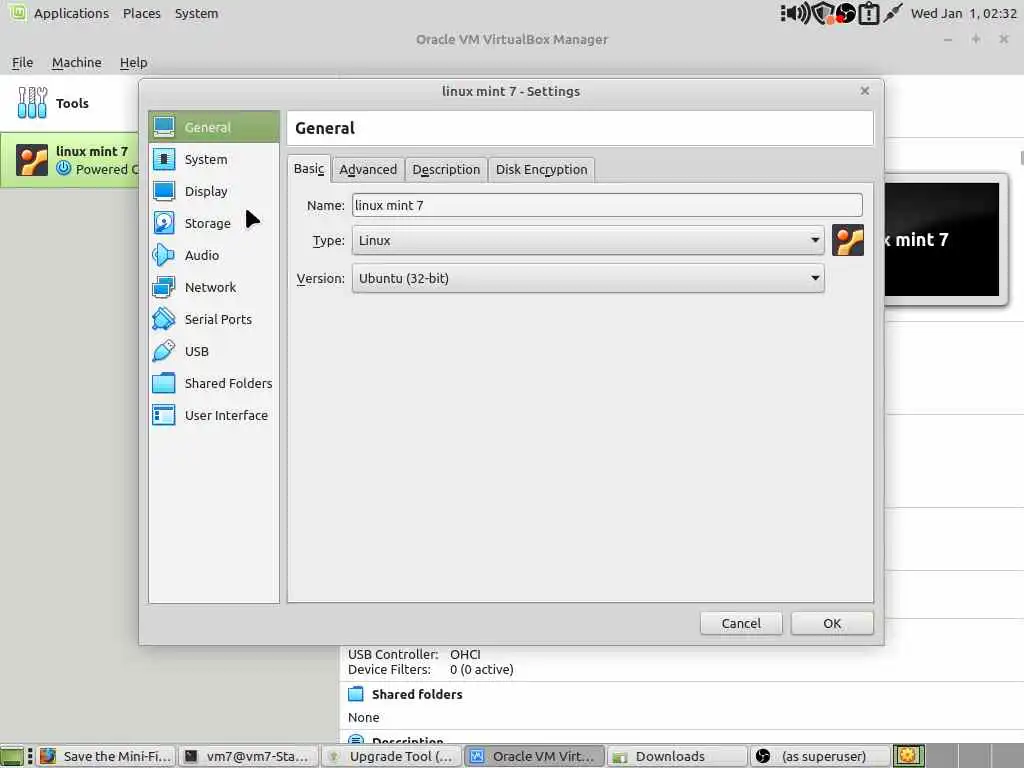This screenshot has width=1024, height=768.
Task: Click the shield icon in system tray
Action: click(823, 13)
